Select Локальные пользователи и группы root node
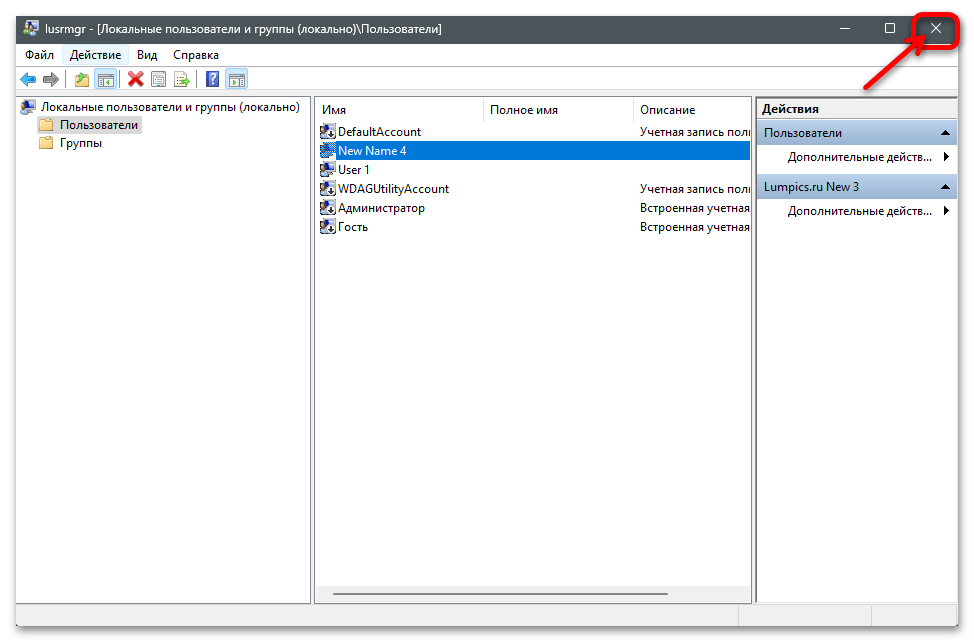 170,107
